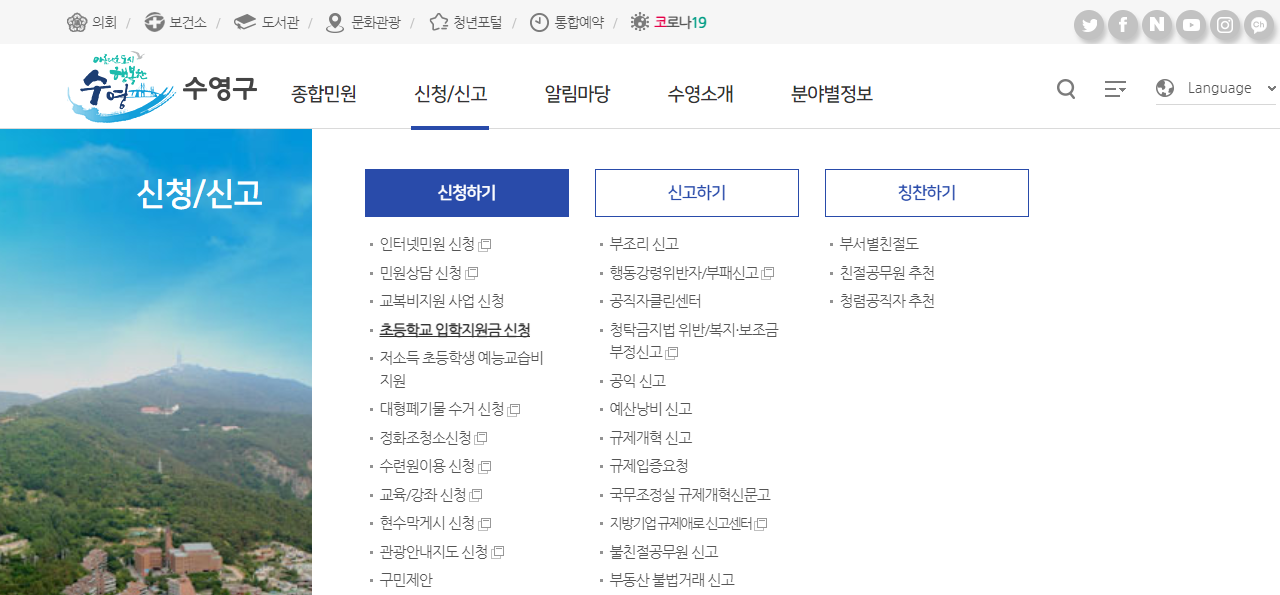This screenshot has height=595, width=1280.
Task: Open the Kakao Channel 'Ch' icon
Action: pyautogui.click(x=1257, y=25)
